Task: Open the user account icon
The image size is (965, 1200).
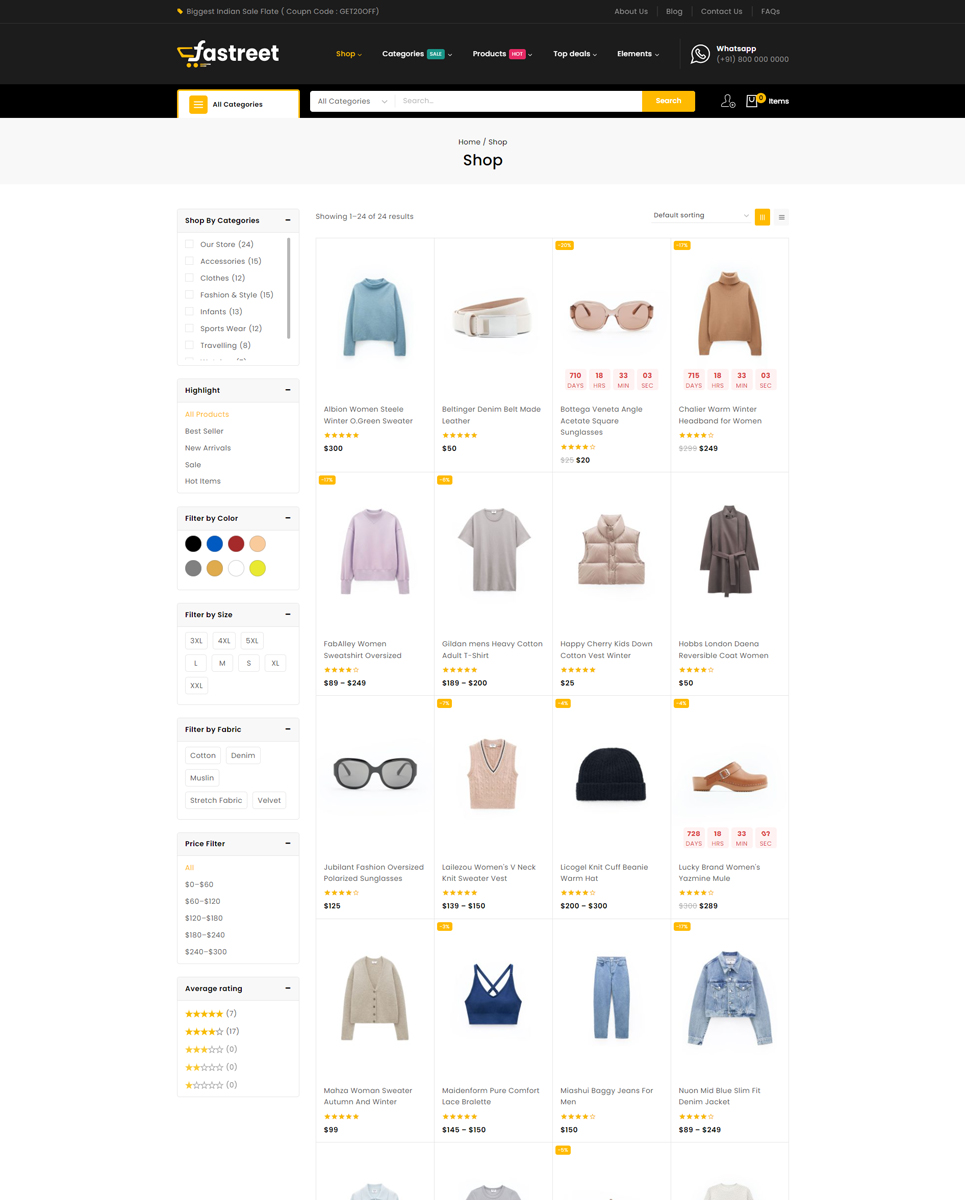Action: click(728, 101)
